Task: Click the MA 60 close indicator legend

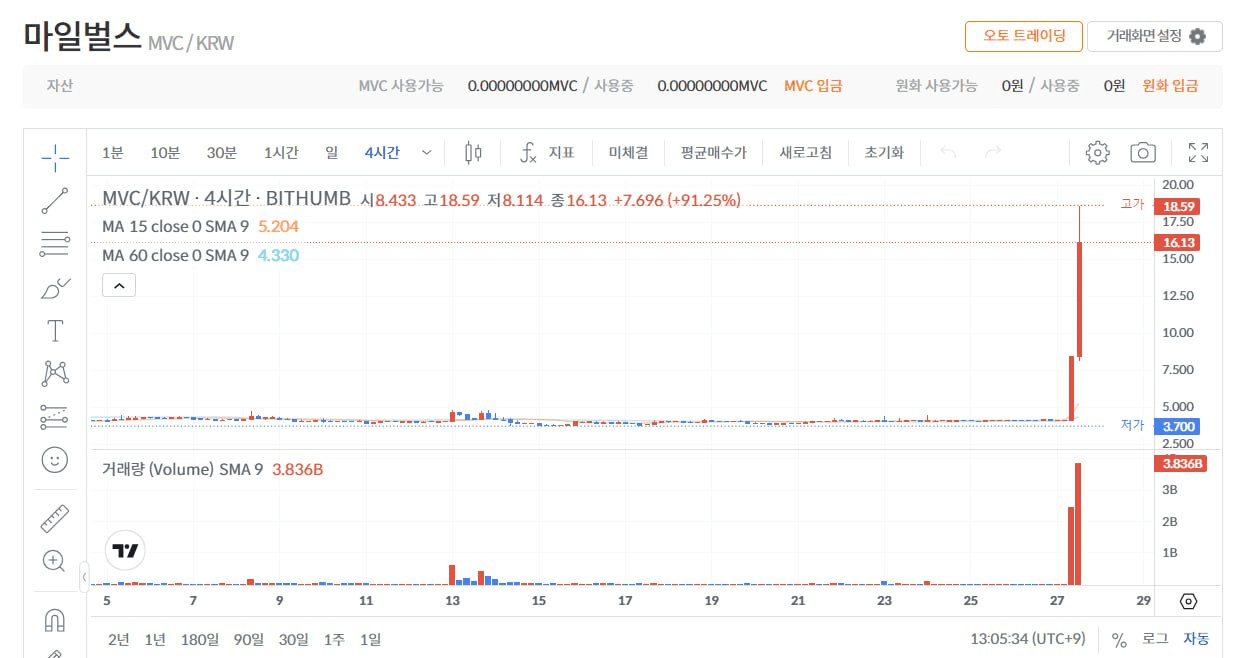Action: click(176, 256)
